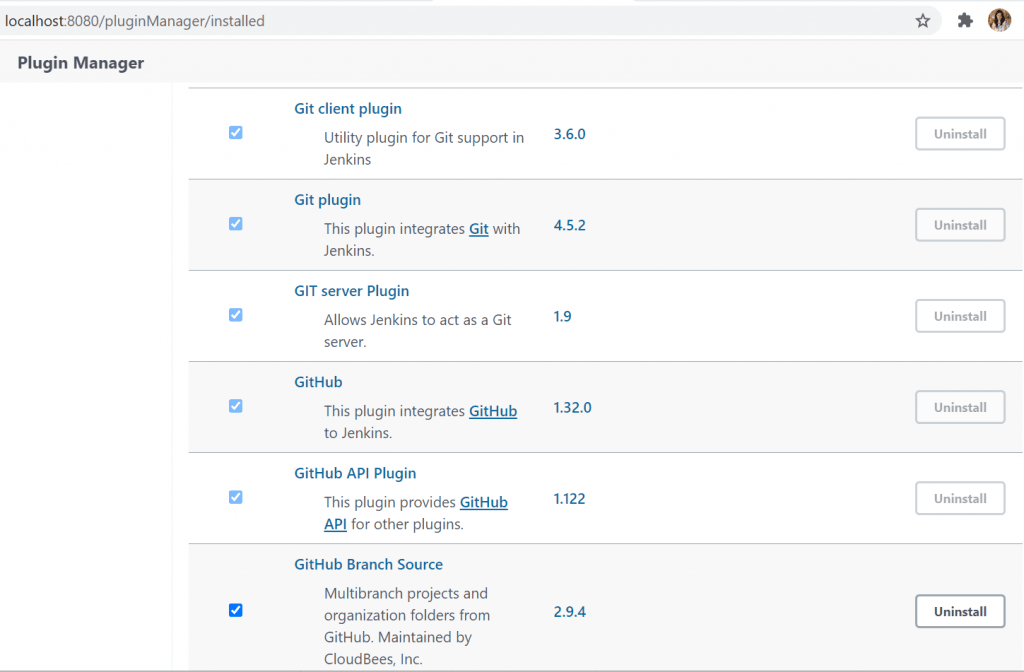1024x672 pixels.
Task: Click Uninstall in the GIT server Plugin row
Action: pos(959,316)
